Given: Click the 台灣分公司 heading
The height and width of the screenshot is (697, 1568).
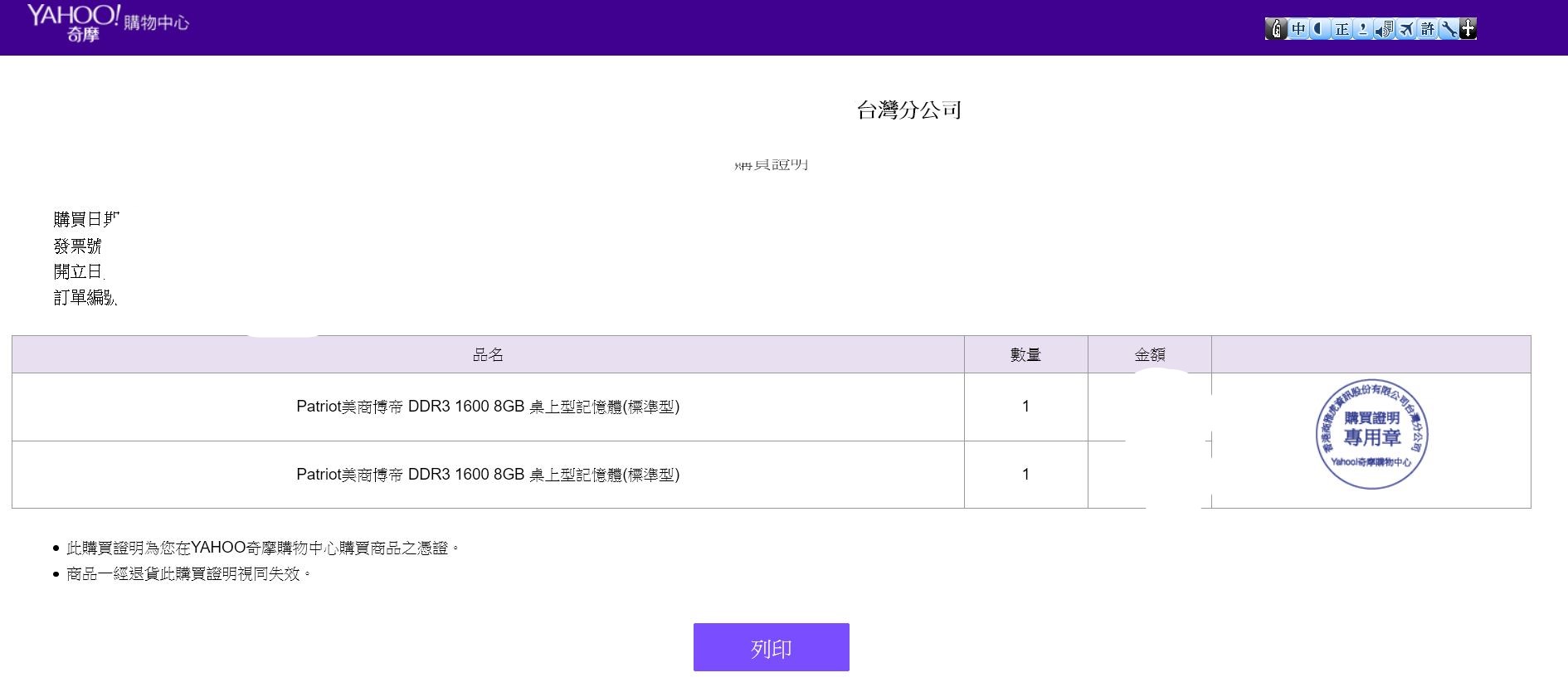Looking at the screenshot, I should click(x=909, y=110).
